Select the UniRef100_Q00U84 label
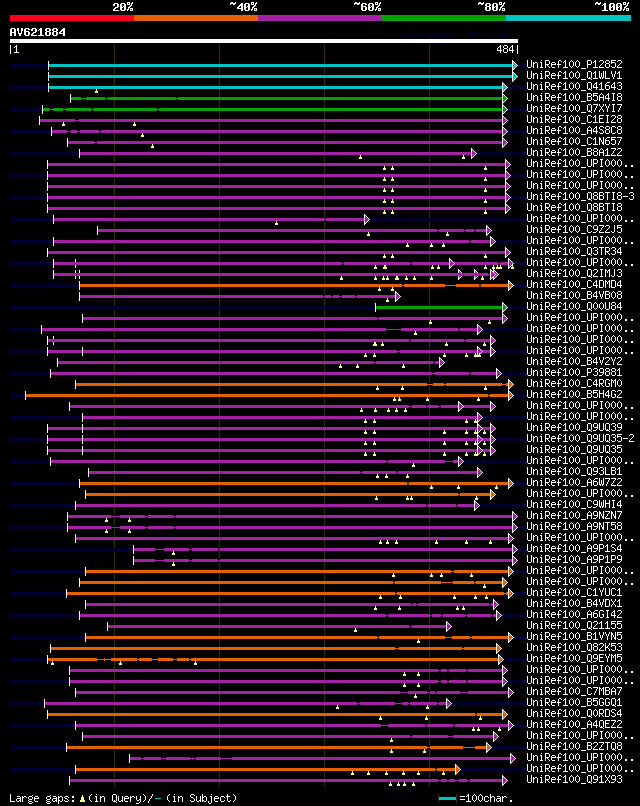This screenshot has height=806, width=640. 574,306
